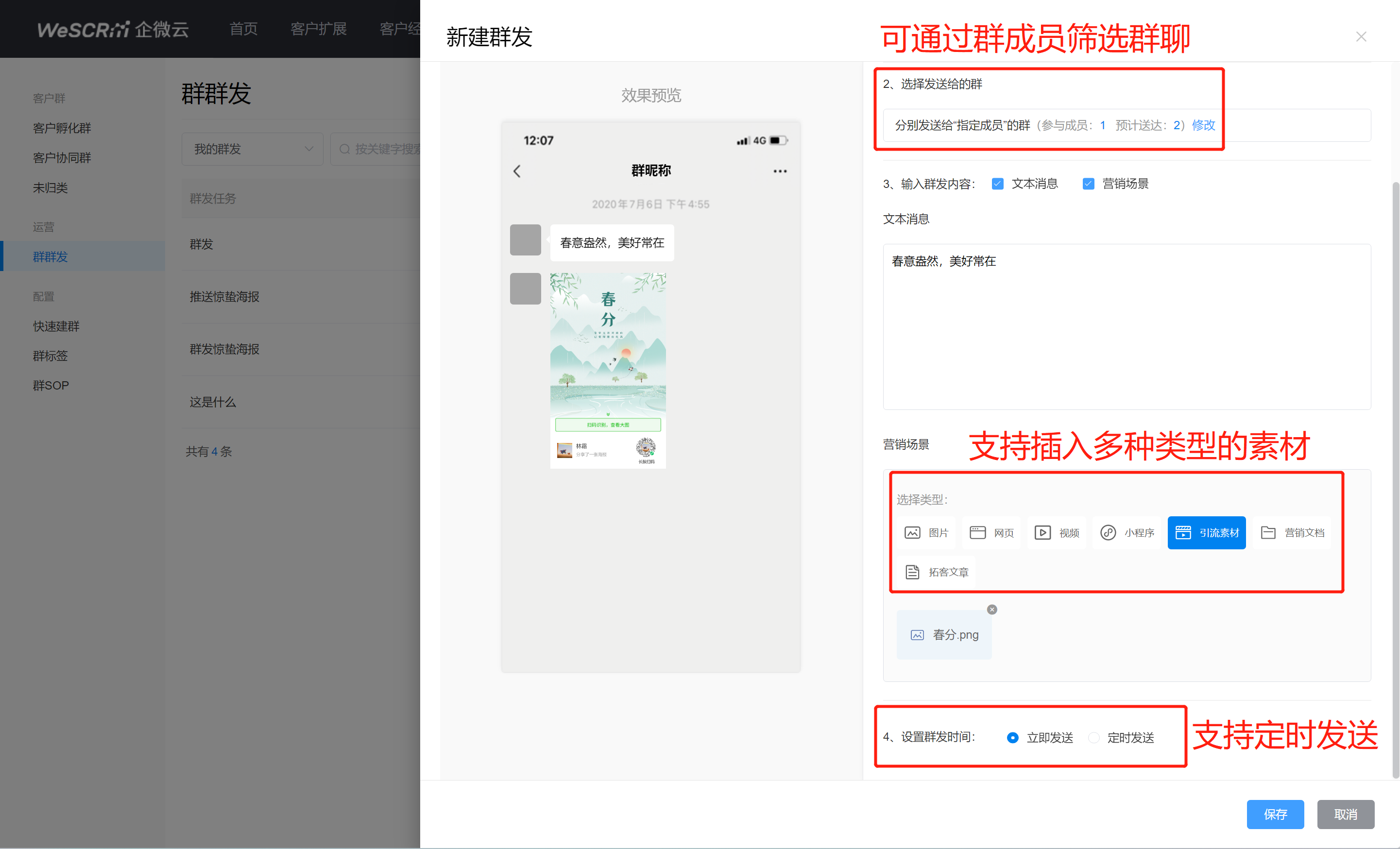Remove the 春分.png attachment
1400x849 pixels.
pos(991,609)
